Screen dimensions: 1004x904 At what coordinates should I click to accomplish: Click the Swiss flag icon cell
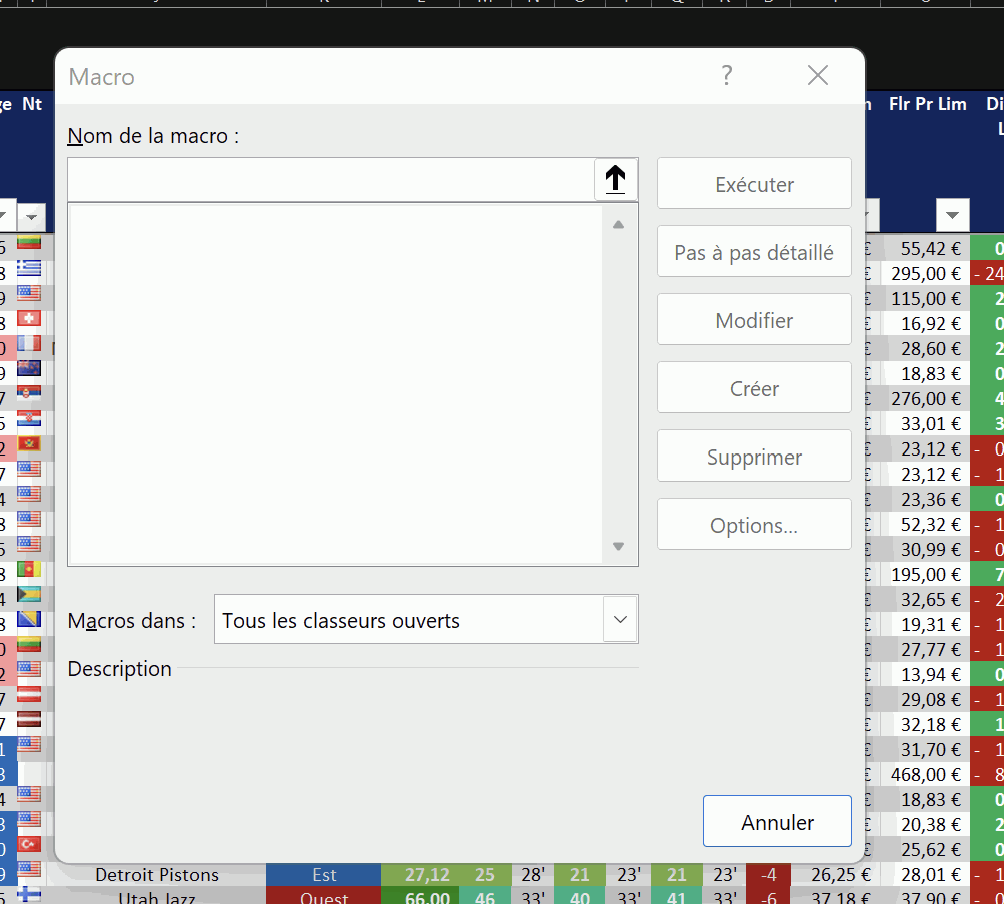click(29, 318)
